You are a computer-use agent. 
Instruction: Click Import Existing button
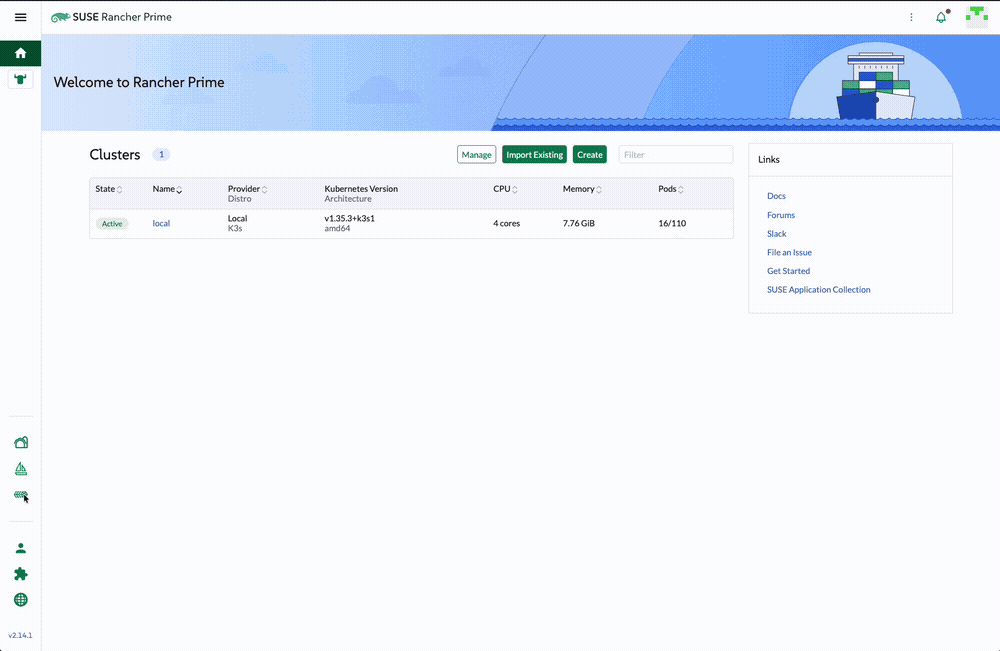tap(534, 154)
